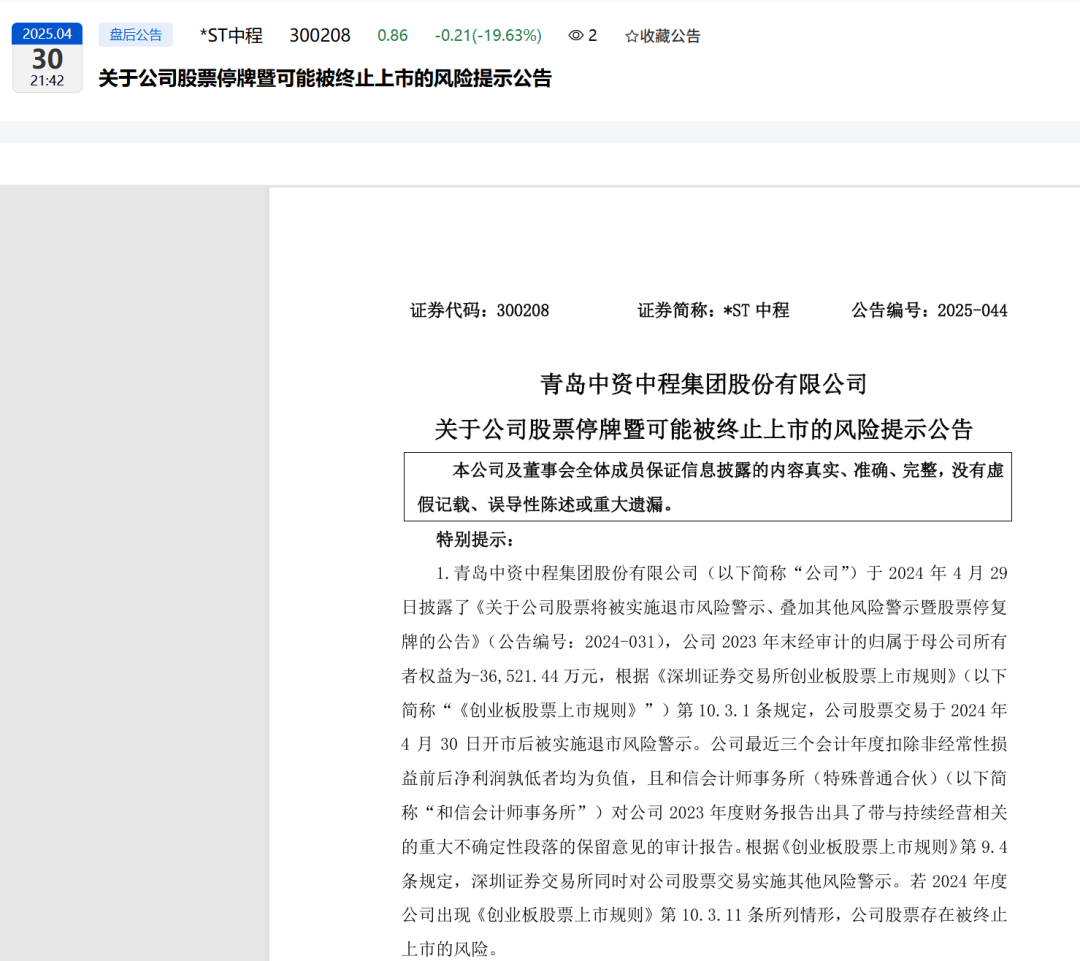Click the 2025.04 date badge
1080x961 pixels.
pyautogui.click(x=47, y=34)
